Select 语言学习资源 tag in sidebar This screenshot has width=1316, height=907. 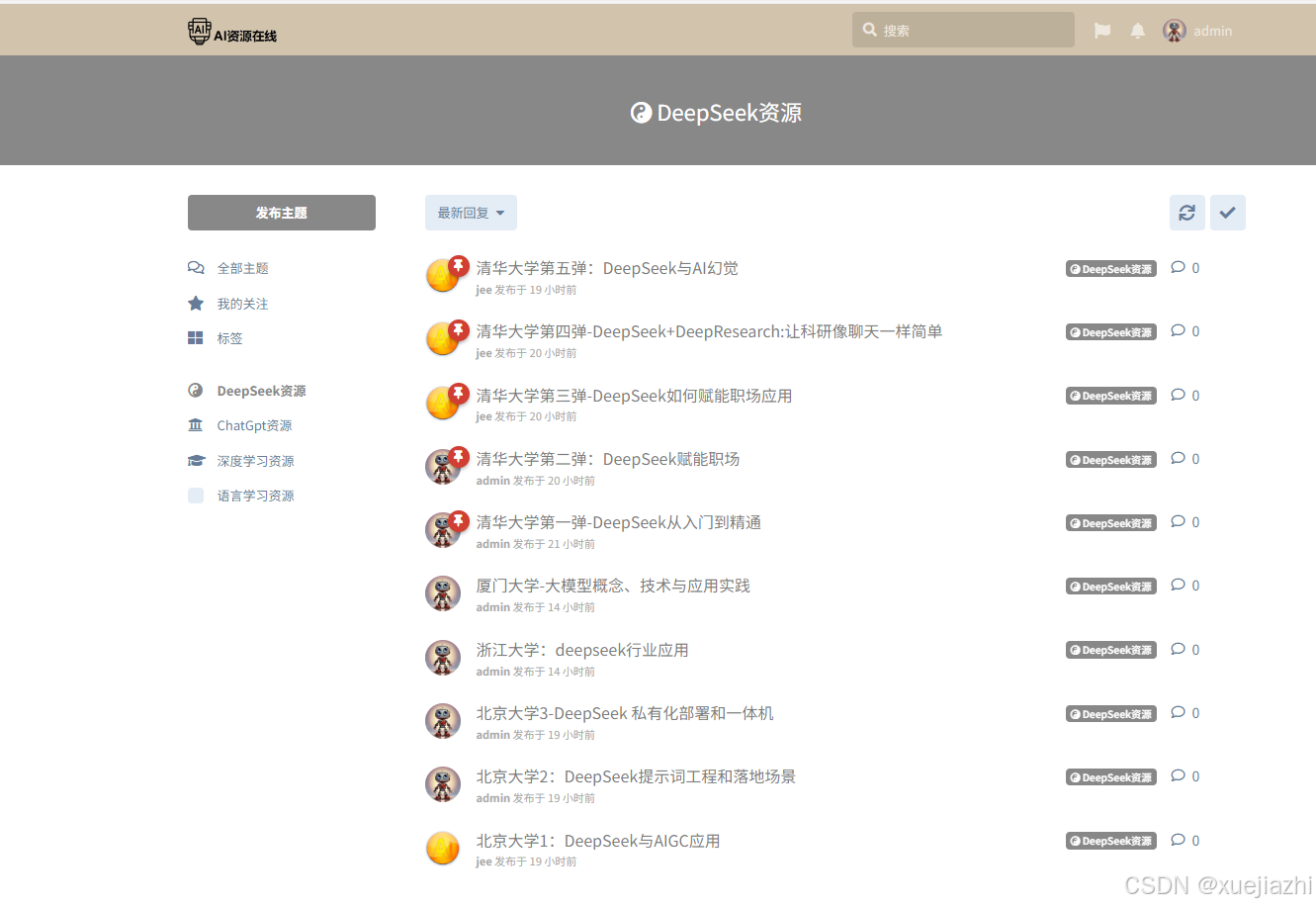coord(255,496)
